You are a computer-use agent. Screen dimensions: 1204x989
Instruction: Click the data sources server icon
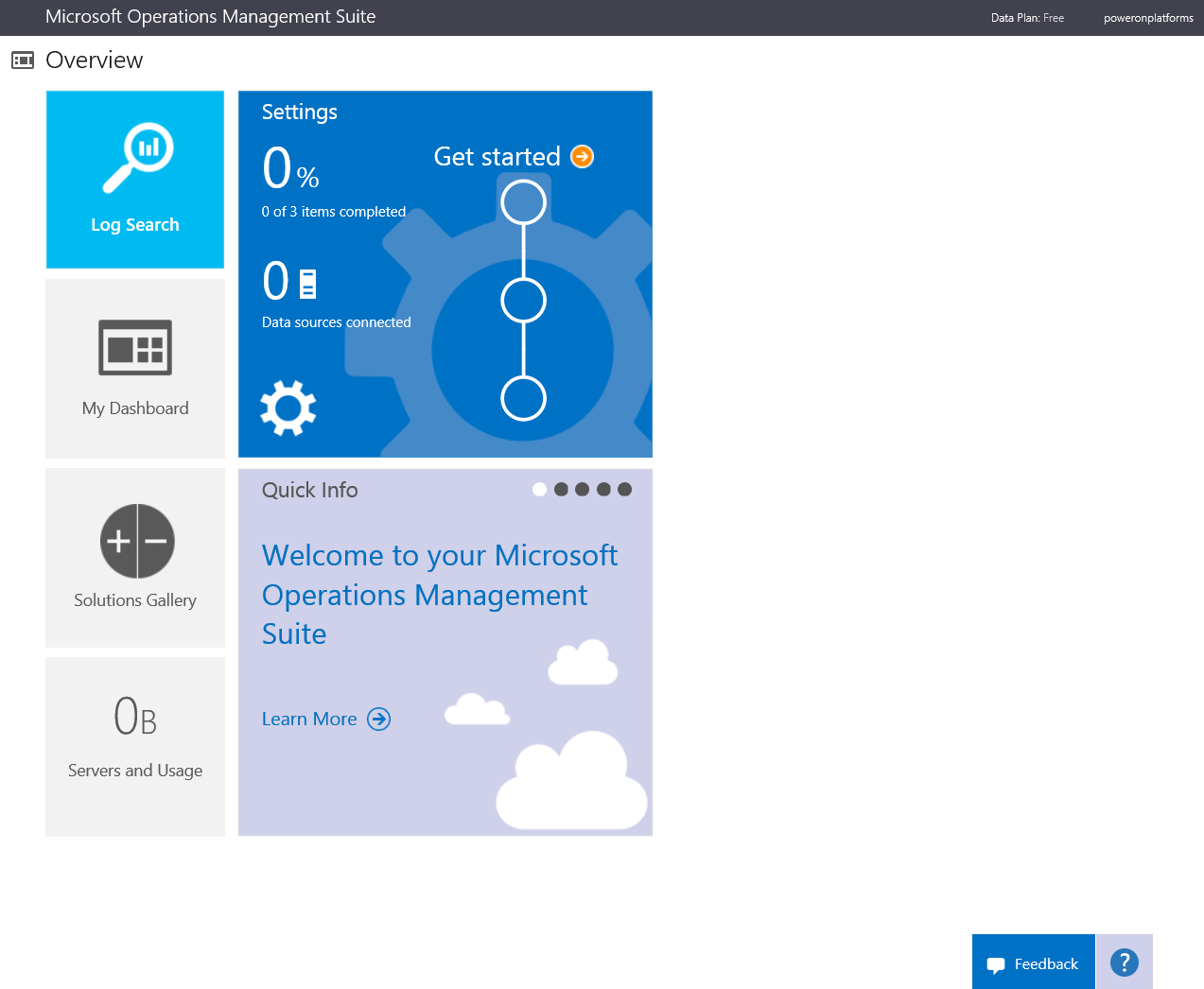coord(307,284)
